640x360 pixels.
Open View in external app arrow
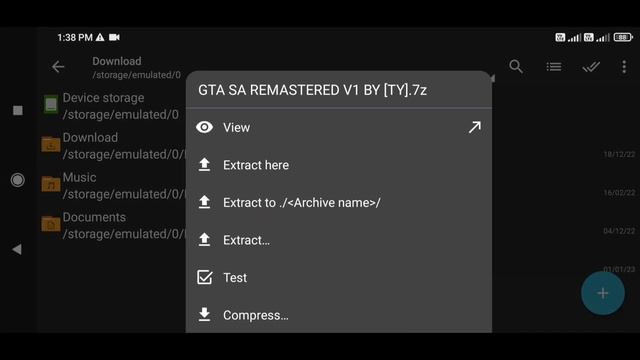tap(474, 127)
